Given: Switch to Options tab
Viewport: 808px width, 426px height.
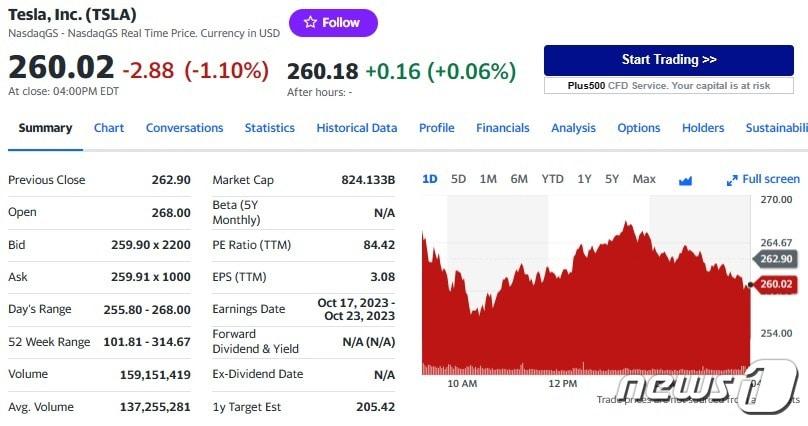Looking at the screenshot, I should (639, 128).
